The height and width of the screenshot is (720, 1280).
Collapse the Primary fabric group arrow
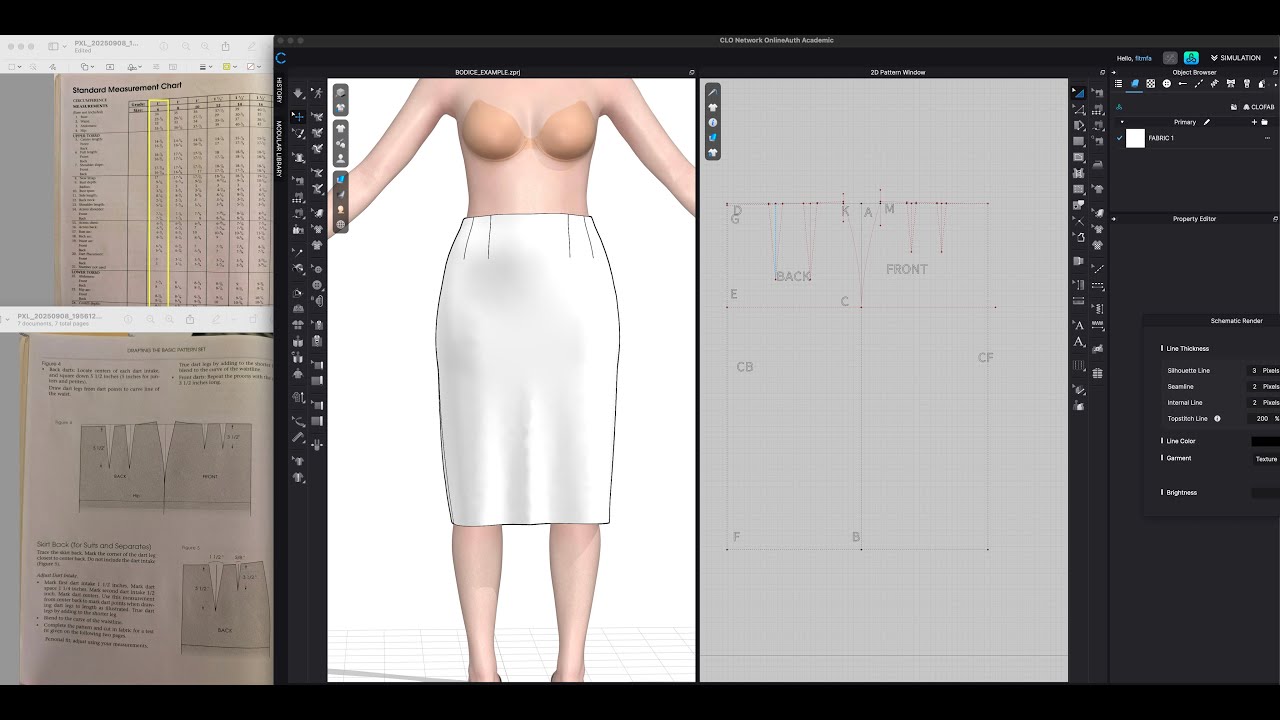pos(1122,122)
